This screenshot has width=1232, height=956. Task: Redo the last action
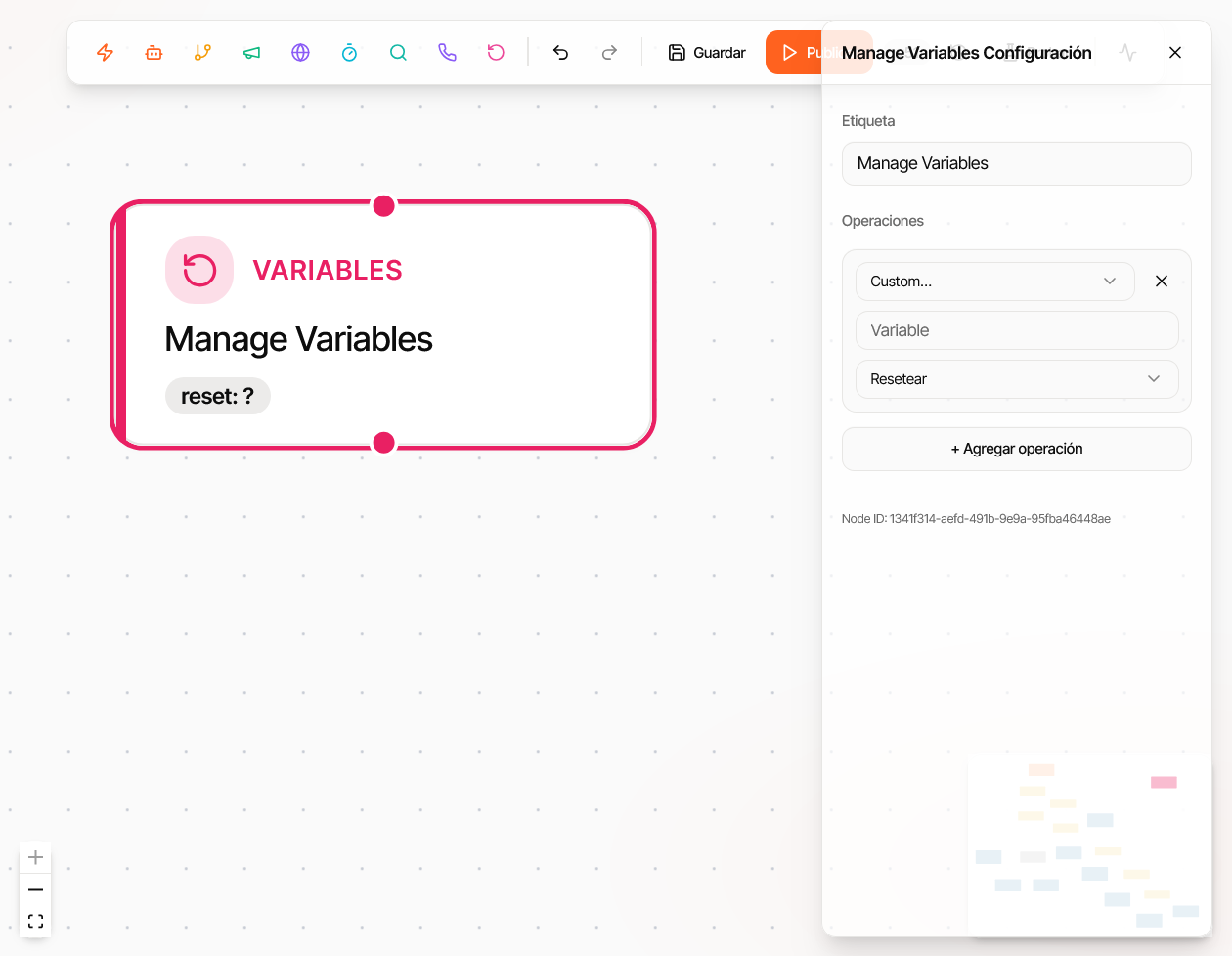tap(609, 53)
